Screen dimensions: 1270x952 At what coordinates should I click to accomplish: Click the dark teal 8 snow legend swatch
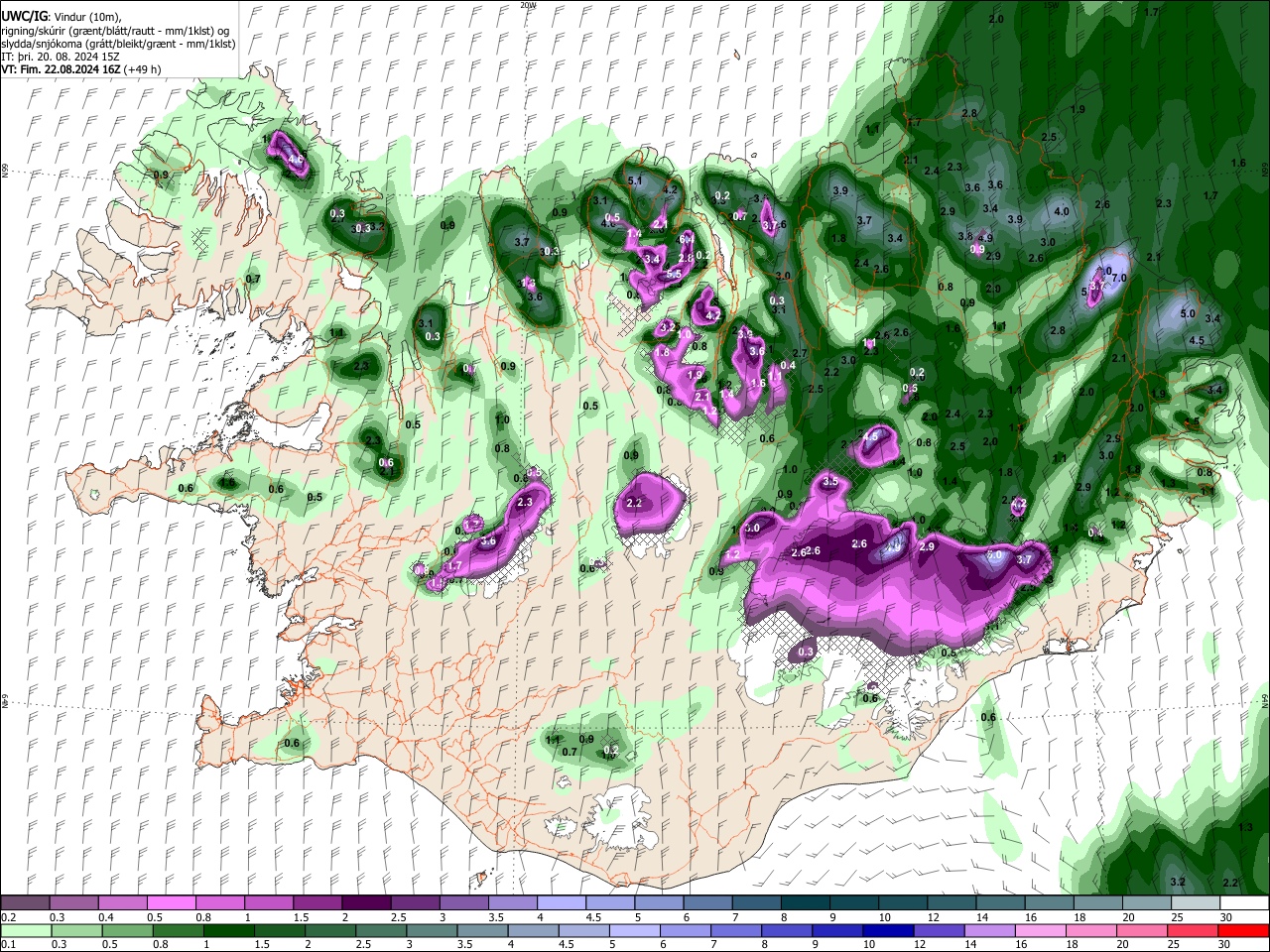[805, 903]
